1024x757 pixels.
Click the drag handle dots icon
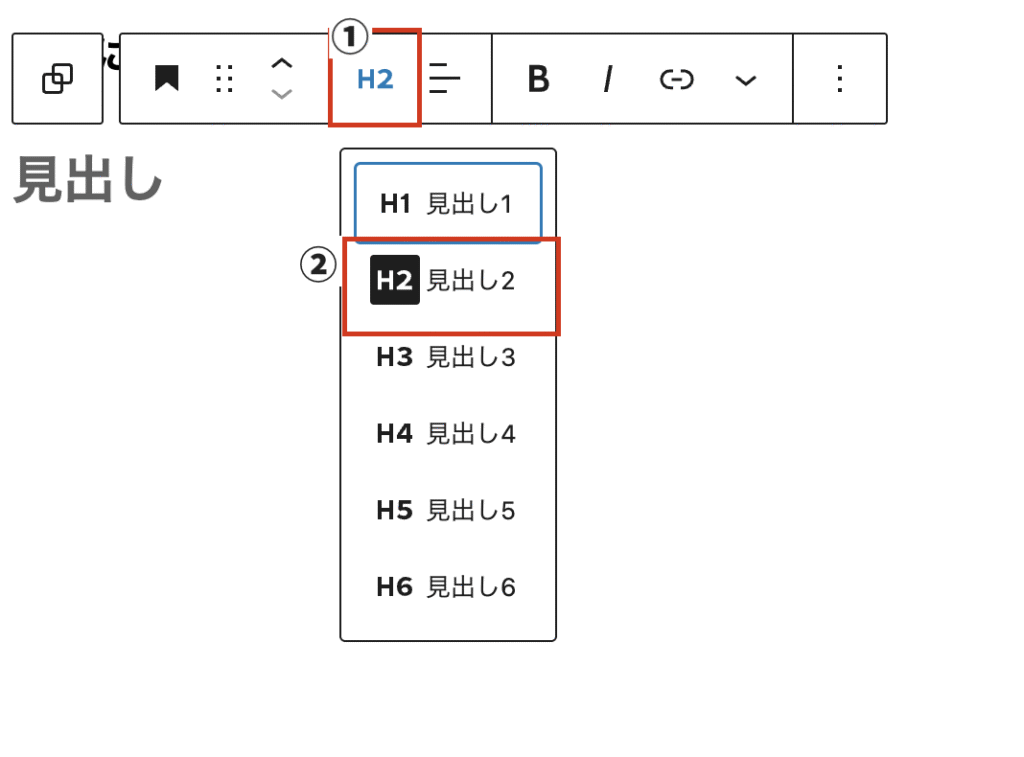[x=225, y=79]
